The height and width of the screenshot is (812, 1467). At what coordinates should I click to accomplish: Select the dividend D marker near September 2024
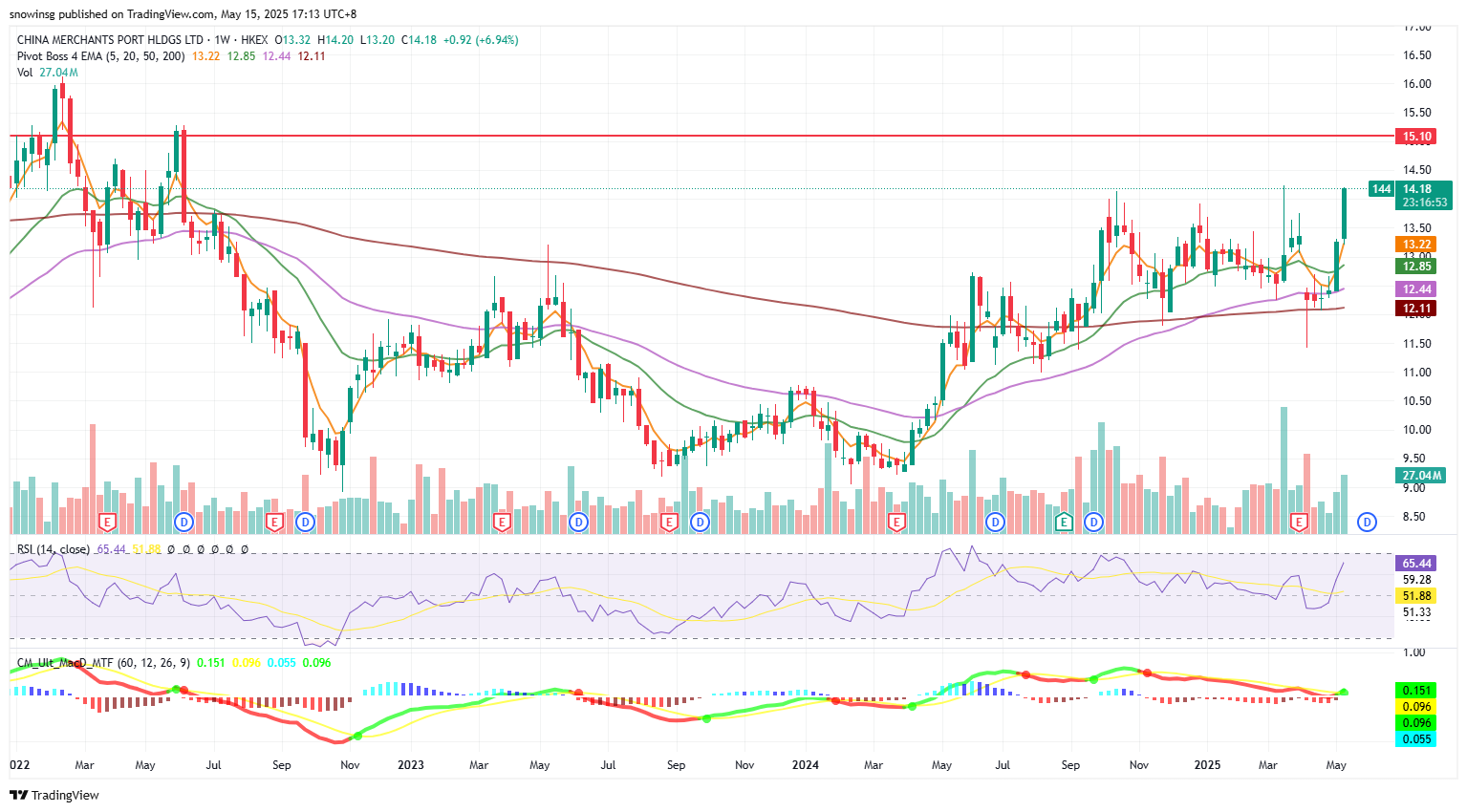[1093, 522]
